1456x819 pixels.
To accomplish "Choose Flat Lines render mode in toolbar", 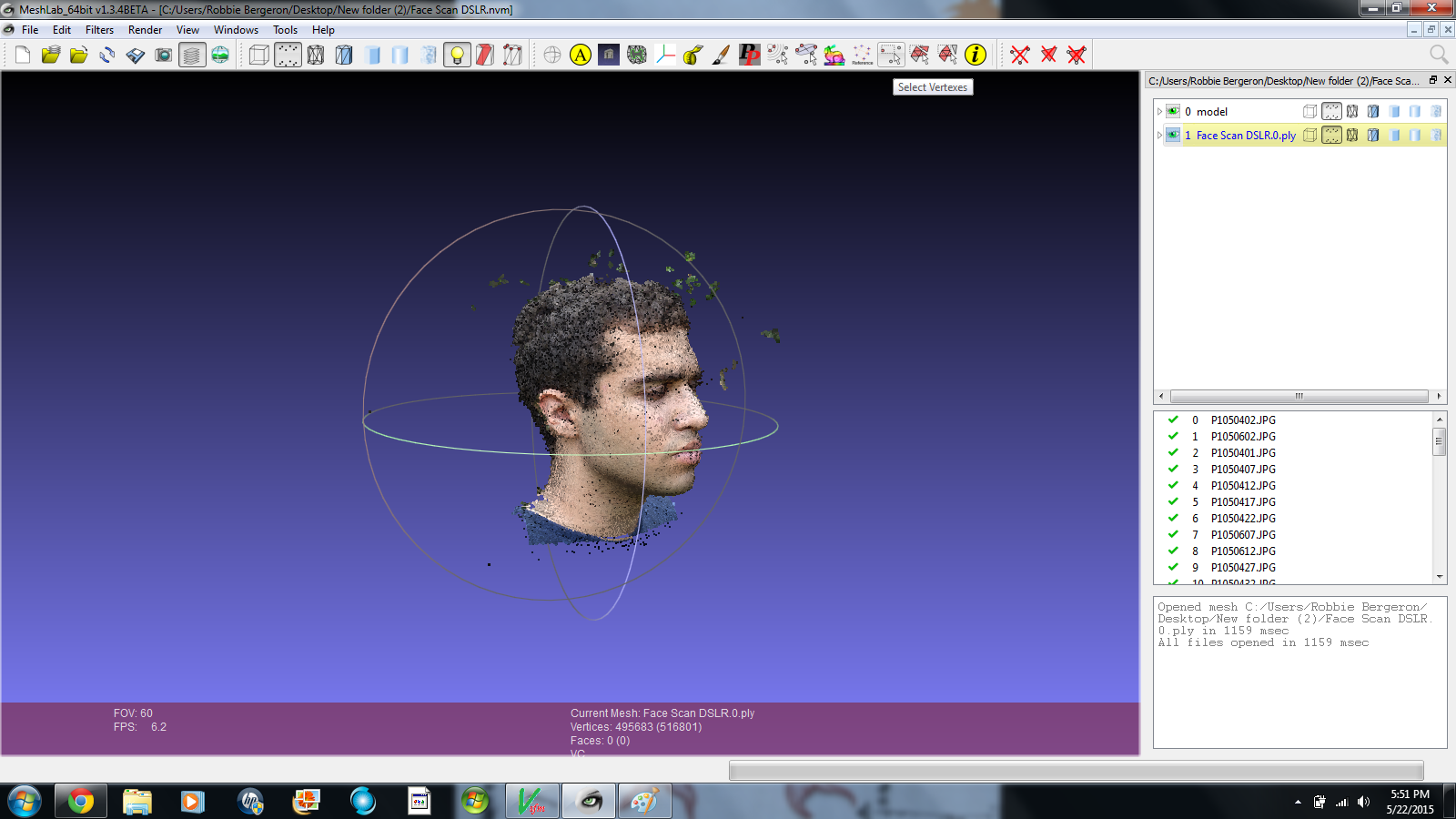I will click(372, 55).
